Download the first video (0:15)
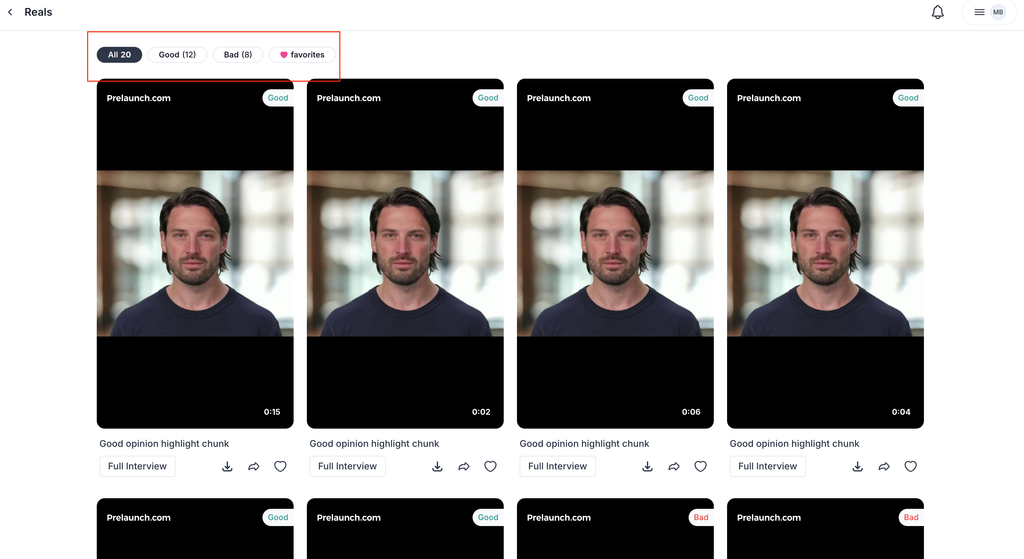The width and height of the screenshot is (1024, 559). (x=227, y=466)
